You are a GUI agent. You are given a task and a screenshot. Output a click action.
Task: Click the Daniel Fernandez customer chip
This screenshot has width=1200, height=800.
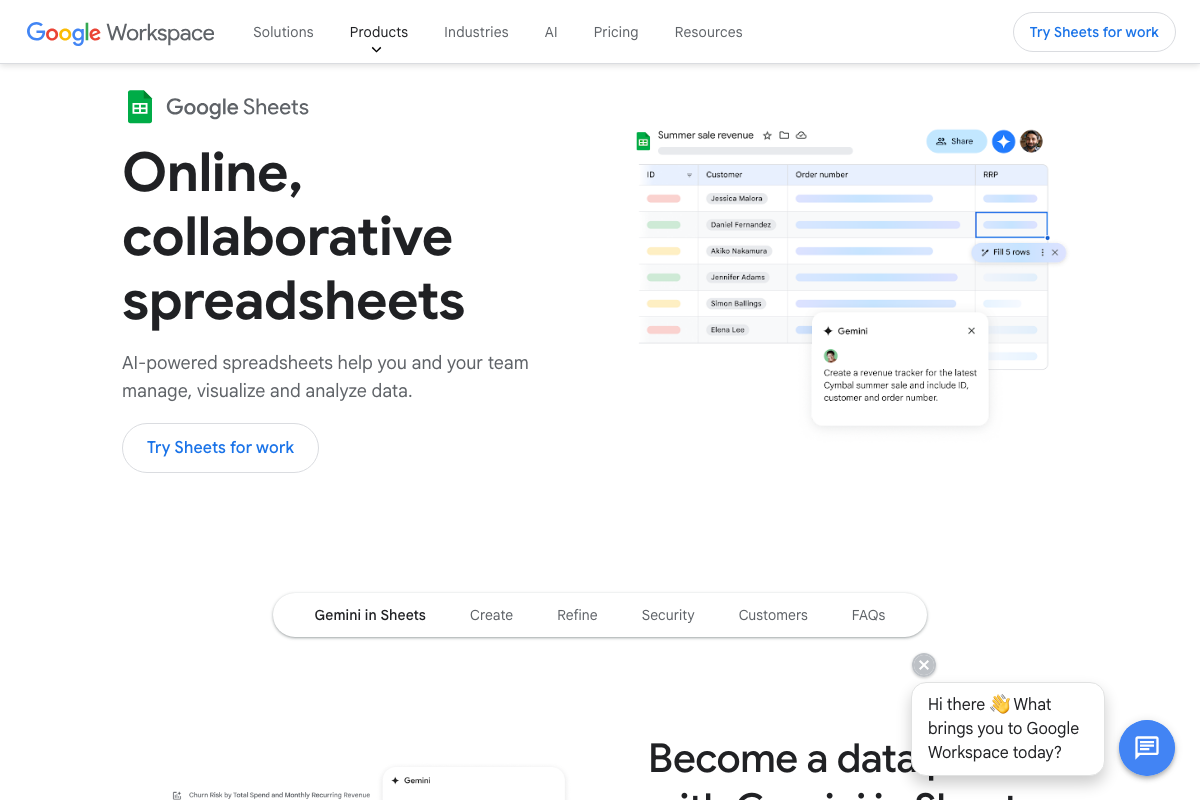(x=741, y=225)
